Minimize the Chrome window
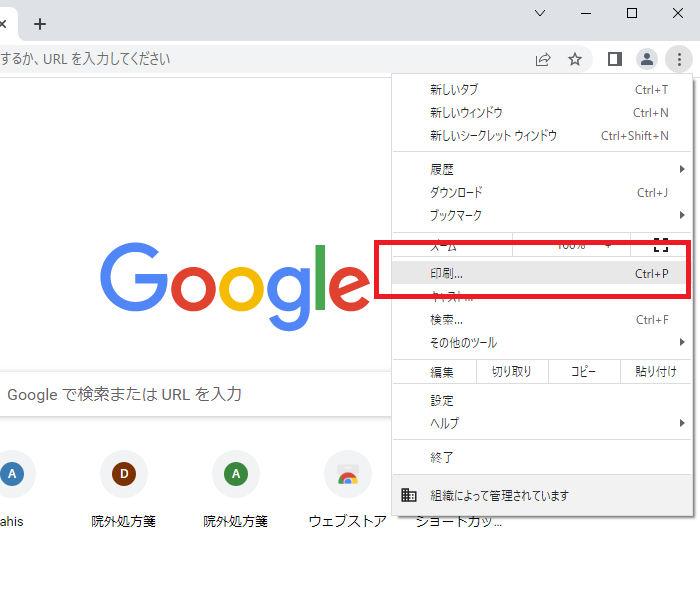This screenshot has height=590, width=700. click(x=586, y=13)
